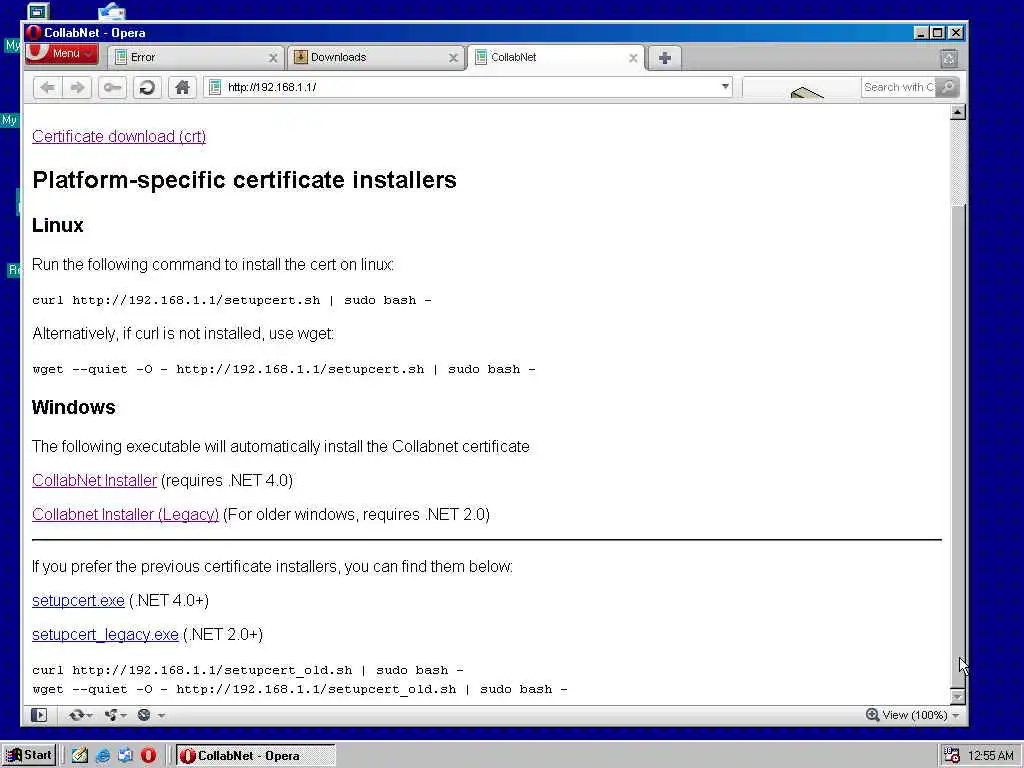Open the Windows Start menu
1024x768 pixels.
pos(29,756)
